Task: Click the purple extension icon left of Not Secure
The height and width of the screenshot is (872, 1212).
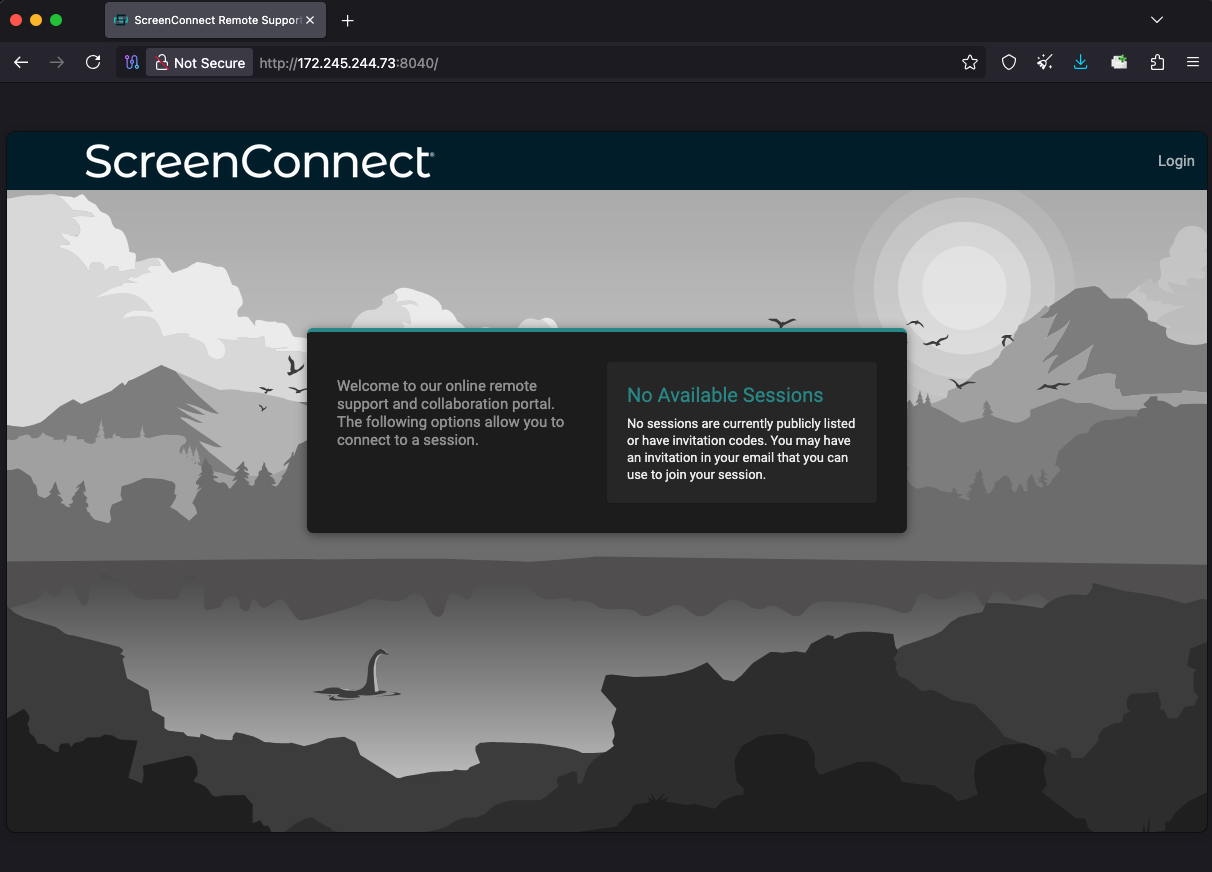Action: (x=131, y=62)
